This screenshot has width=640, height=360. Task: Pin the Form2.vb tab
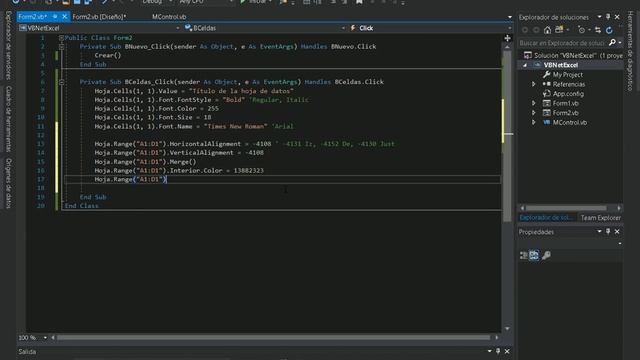(x=55, y=16)
